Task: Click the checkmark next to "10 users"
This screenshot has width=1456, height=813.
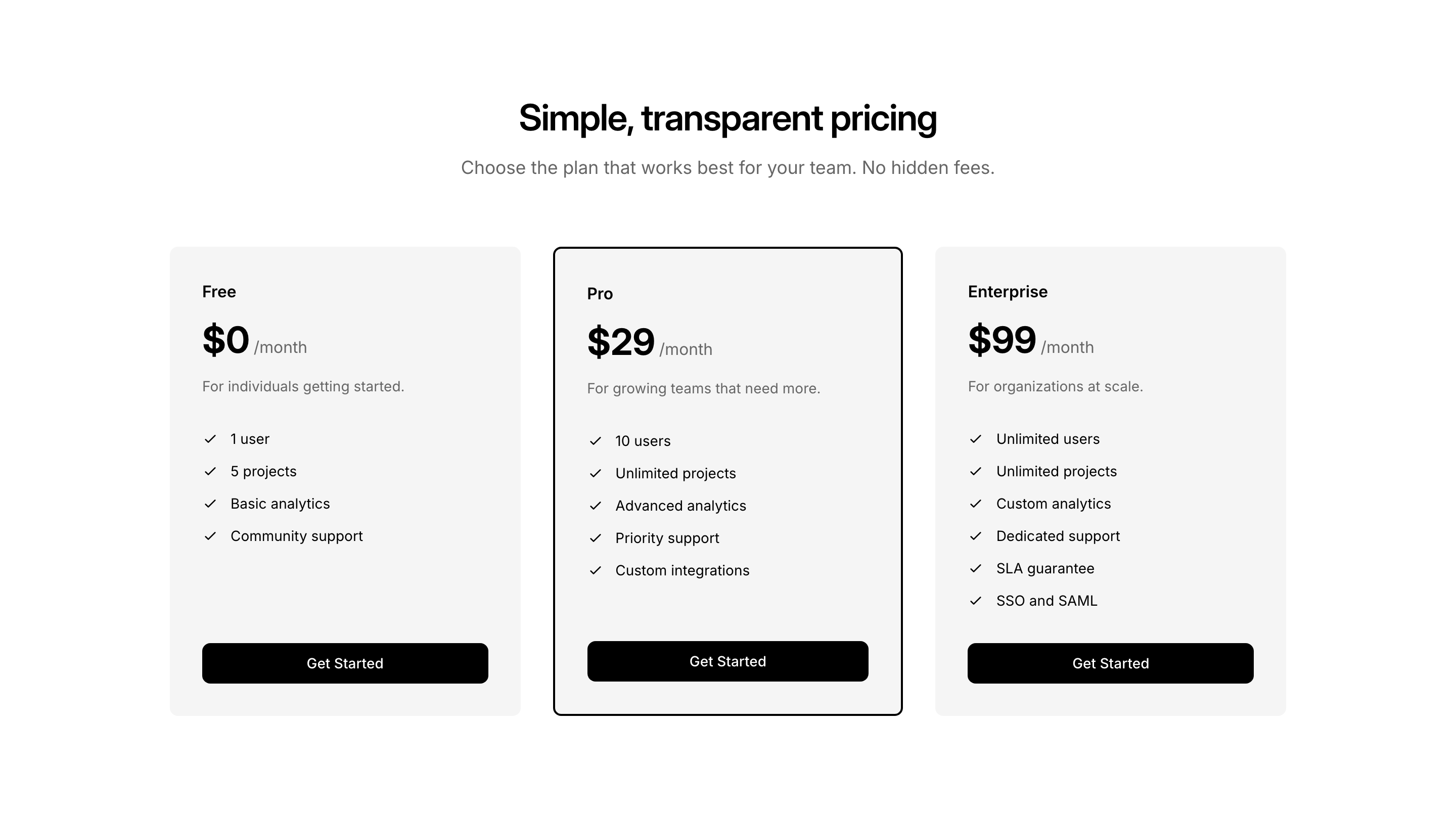Action: point(595,441)
